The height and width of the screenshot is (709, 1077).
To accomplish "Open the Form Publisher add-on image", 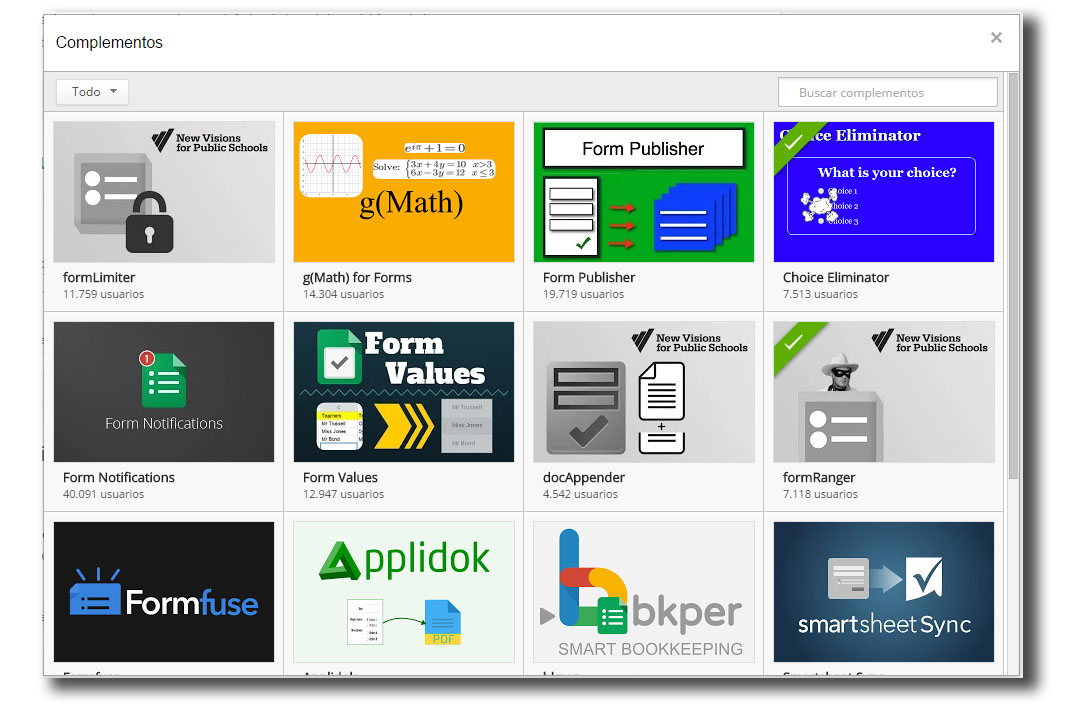I will [644, 192].
